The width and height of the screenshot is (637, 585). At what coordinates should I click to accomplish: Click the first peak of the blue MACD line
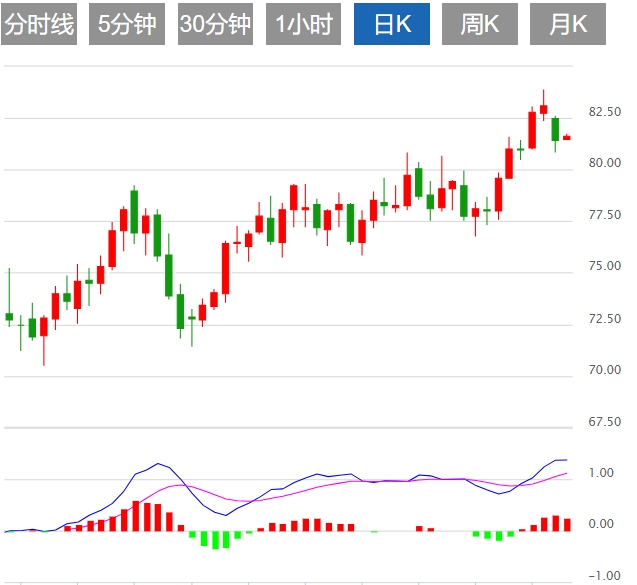(x=157, y=464)
